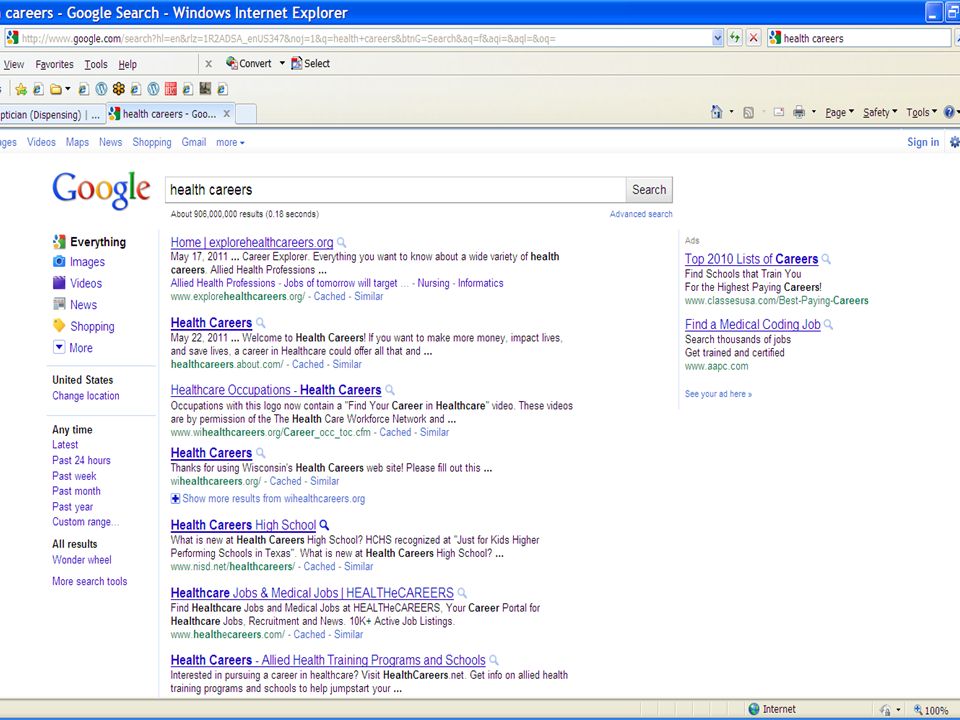Open the Help menu
This screenshot has width=960, height=720.
[x=127, y=64]
